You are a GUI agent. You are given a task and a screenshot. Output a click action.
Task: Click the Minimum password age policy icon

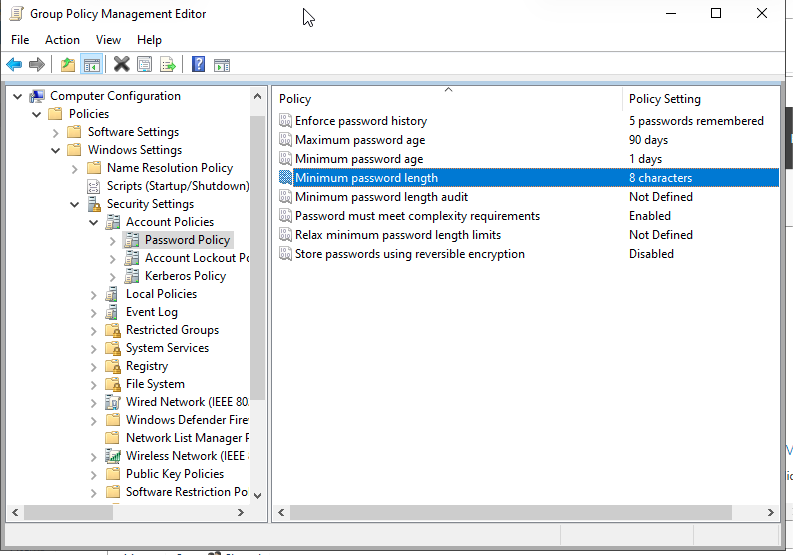(x=285, y=158)
